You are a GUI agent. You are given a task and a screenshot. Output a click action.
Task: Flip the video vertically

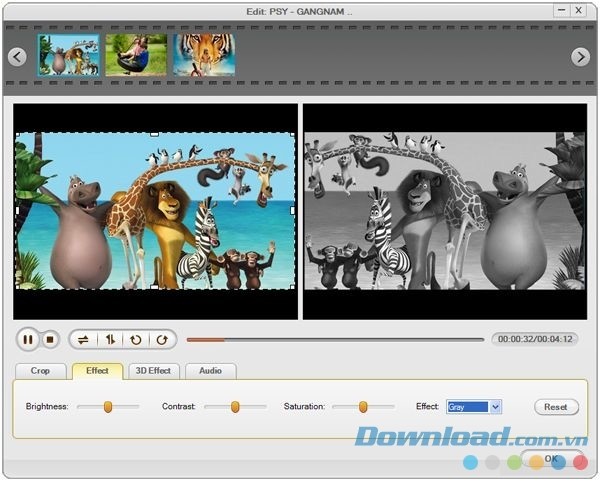(110, 340)
